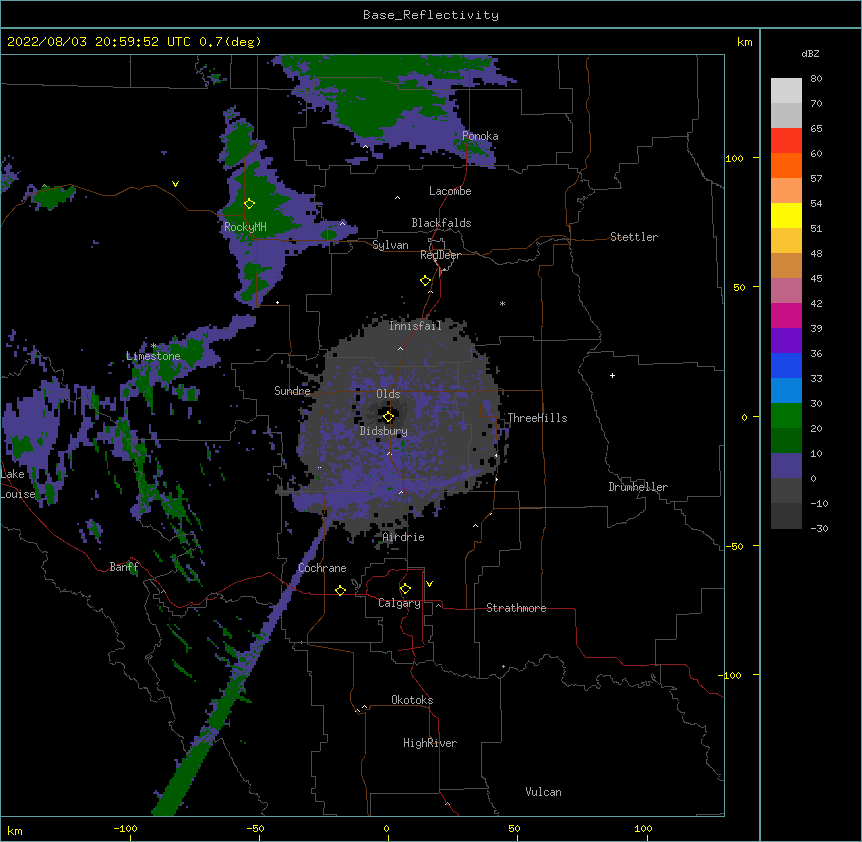Click the yellow v marker beside Calgary's diamond
The height and width of the screenshot is (842, 862).
pos(429,584)
